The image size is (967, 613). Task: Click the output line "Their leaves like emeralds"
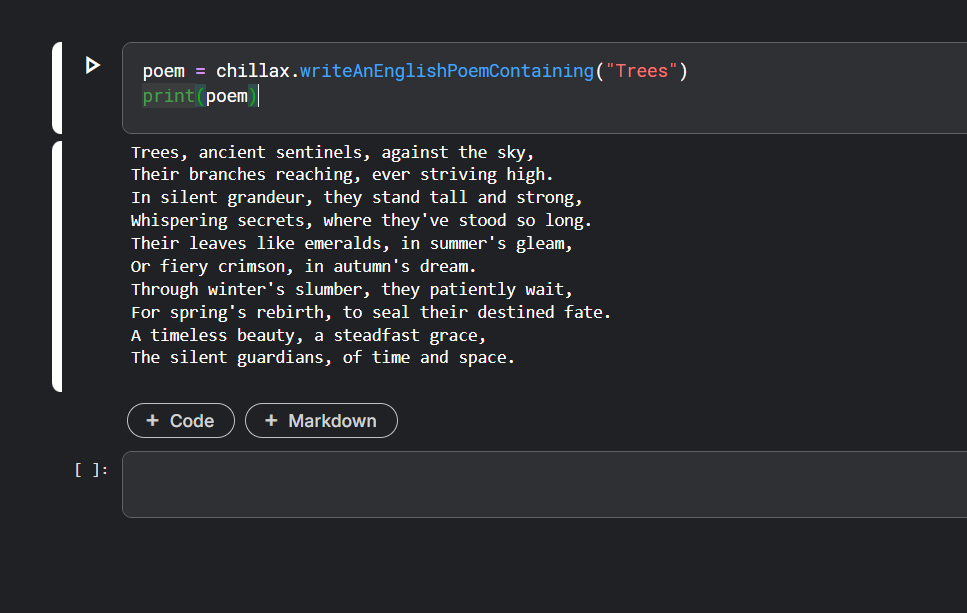[351, 243]
